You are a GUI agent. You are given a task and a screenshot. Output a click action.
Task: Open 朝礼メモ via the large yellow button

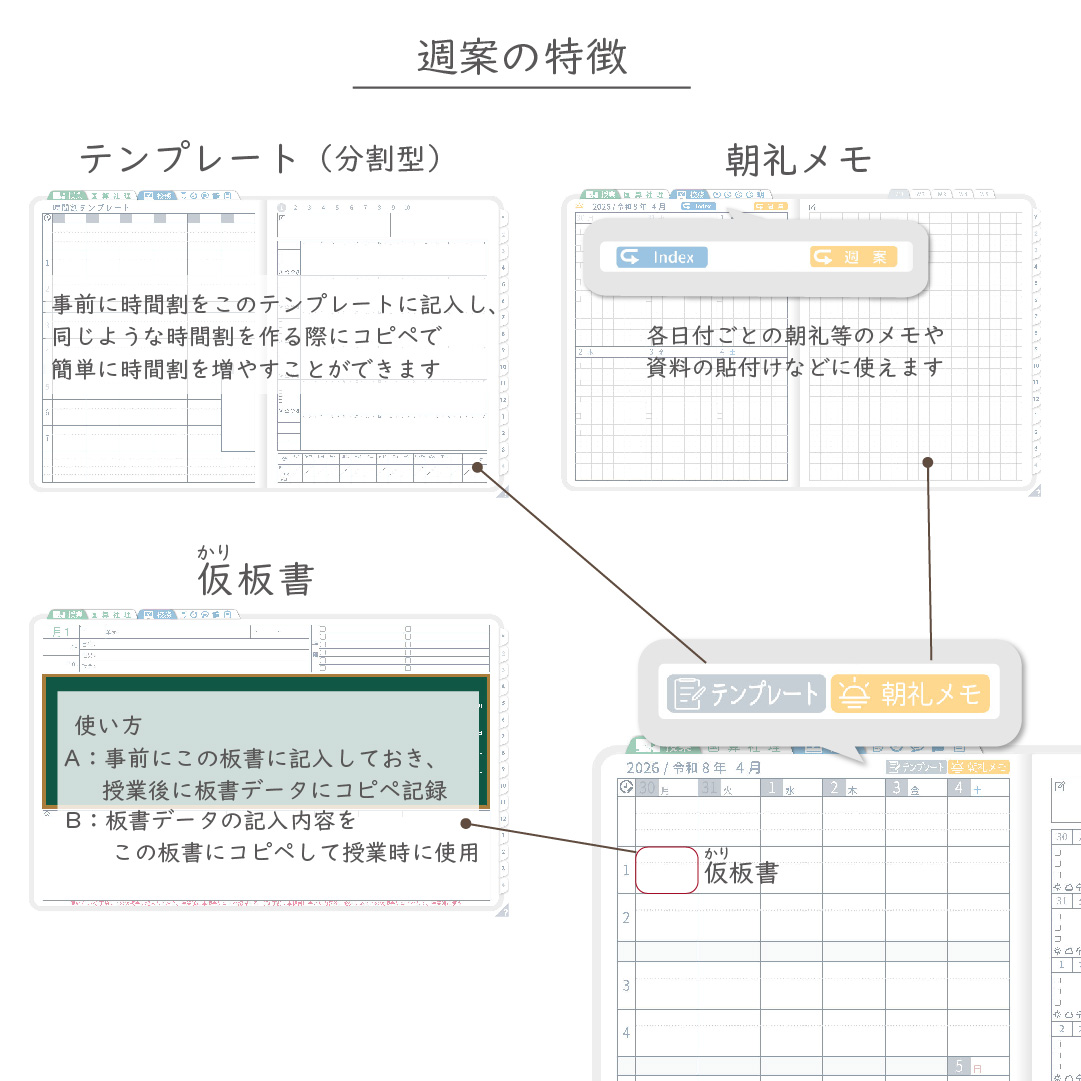pos(910,693)
